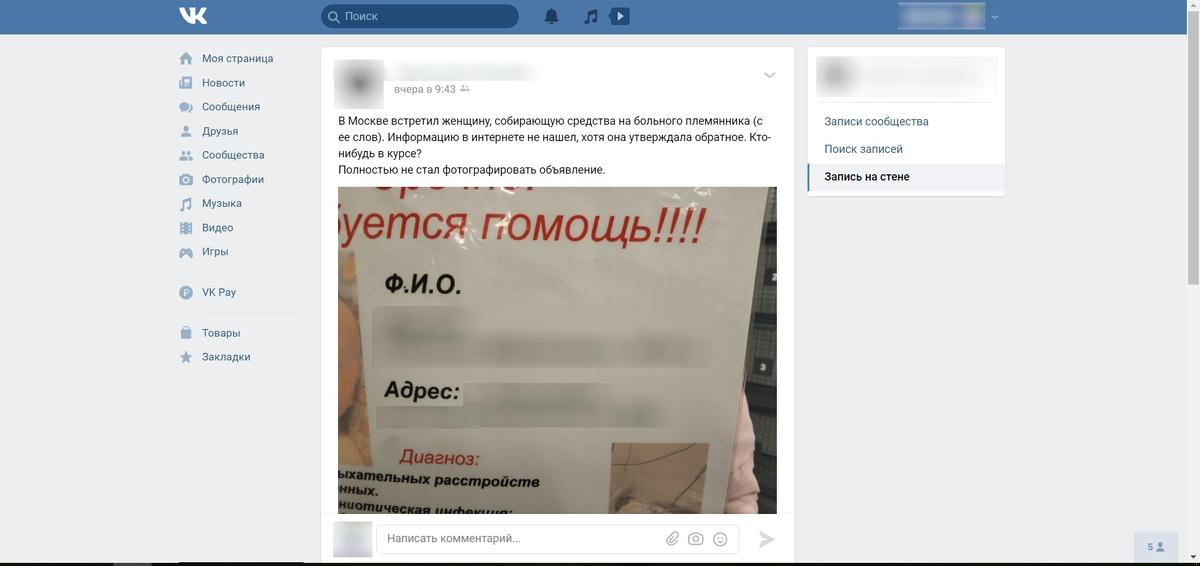1200x566 pixels.
Task: Expand post options chevron menu
Action: click(x=769, y=75)
